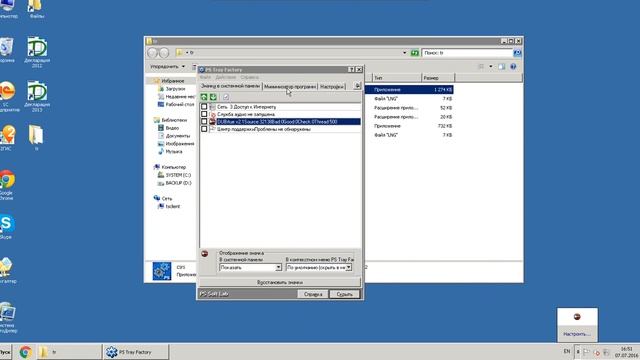This screenshot has height=360, width=640.
Task: Click the checkmark toolbar icon in PS Tray Factory
Action: [226, 97]
